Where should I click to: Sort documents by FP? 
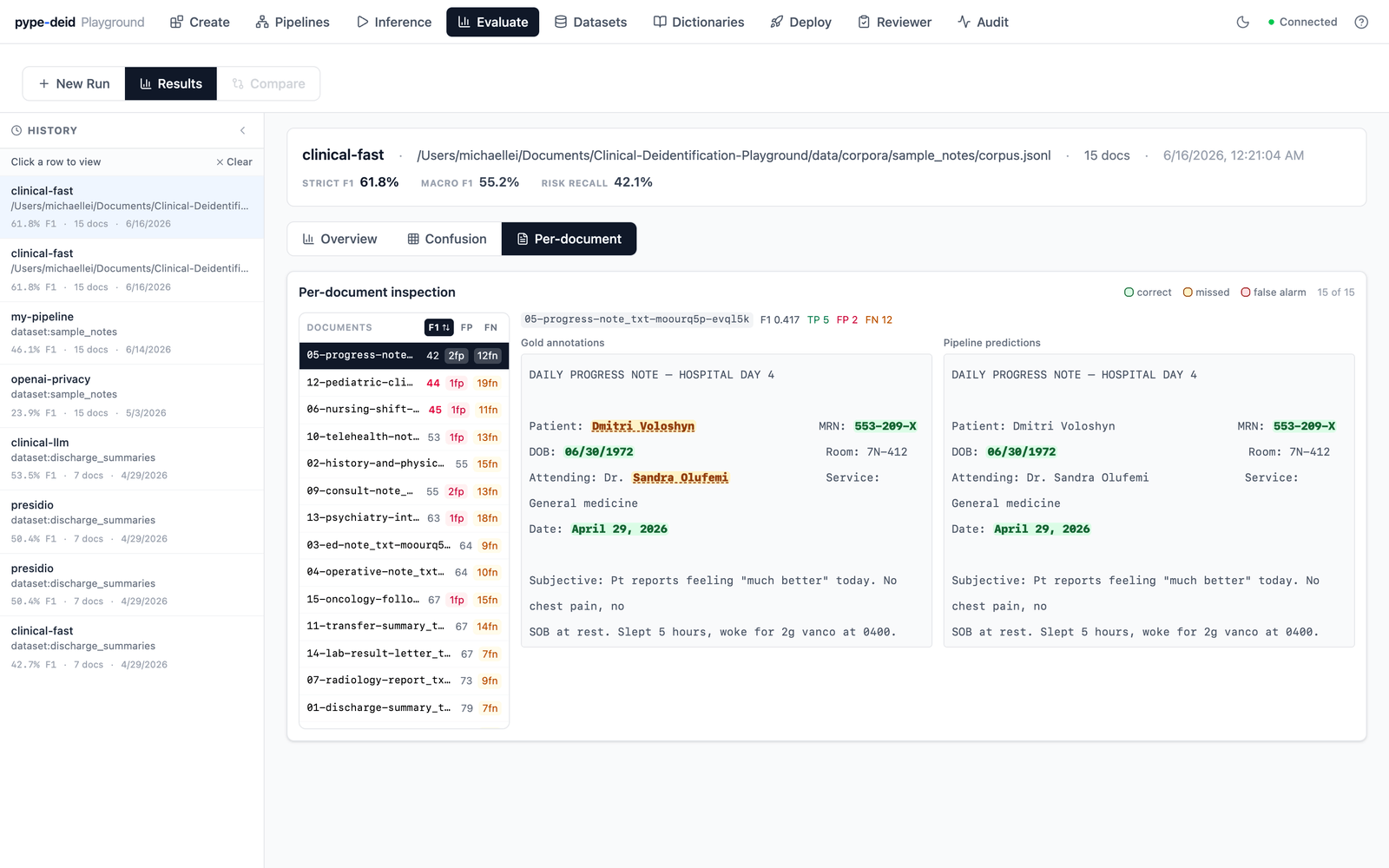click(467, 327)
